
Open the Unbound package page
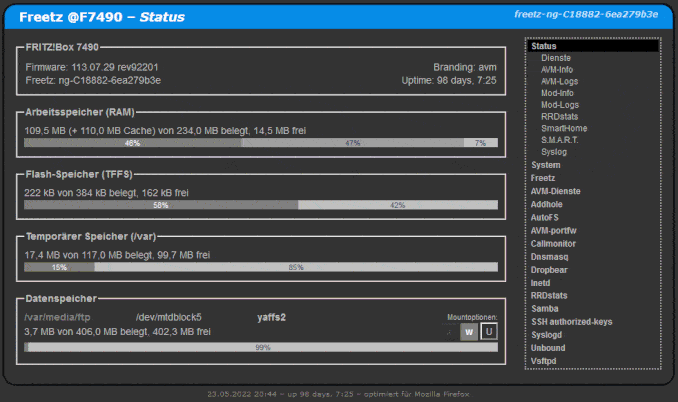(x=548, y=348)
